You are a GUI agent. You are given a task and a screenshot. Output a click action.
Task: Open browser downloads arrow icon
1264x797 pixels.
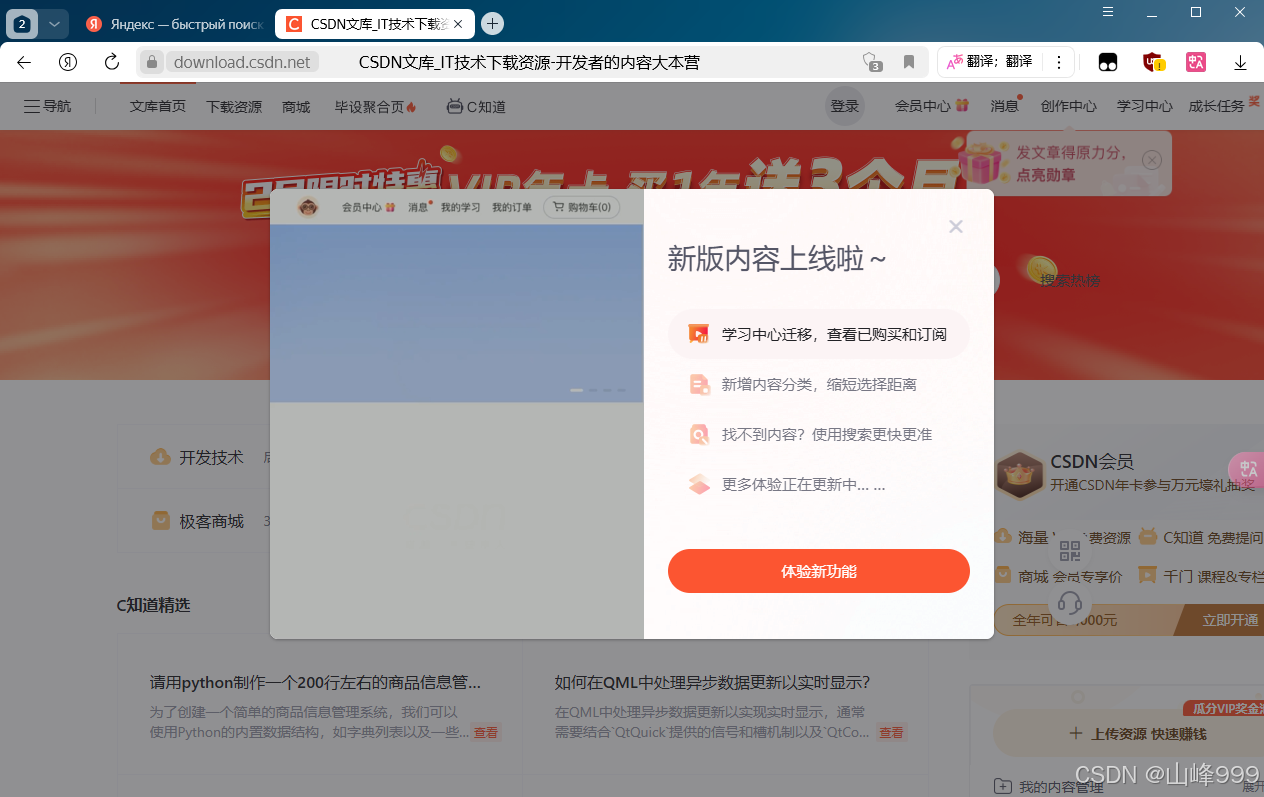pos(1240,62)
